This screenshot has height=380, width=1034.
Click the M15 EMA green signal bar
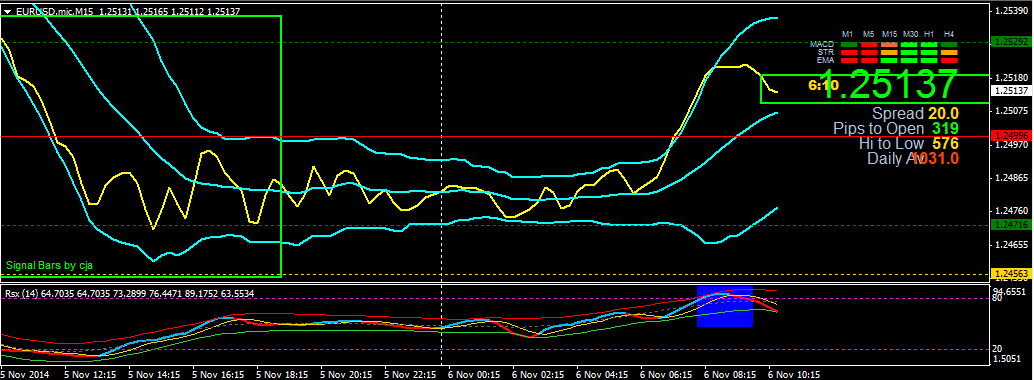click(890, 60)
